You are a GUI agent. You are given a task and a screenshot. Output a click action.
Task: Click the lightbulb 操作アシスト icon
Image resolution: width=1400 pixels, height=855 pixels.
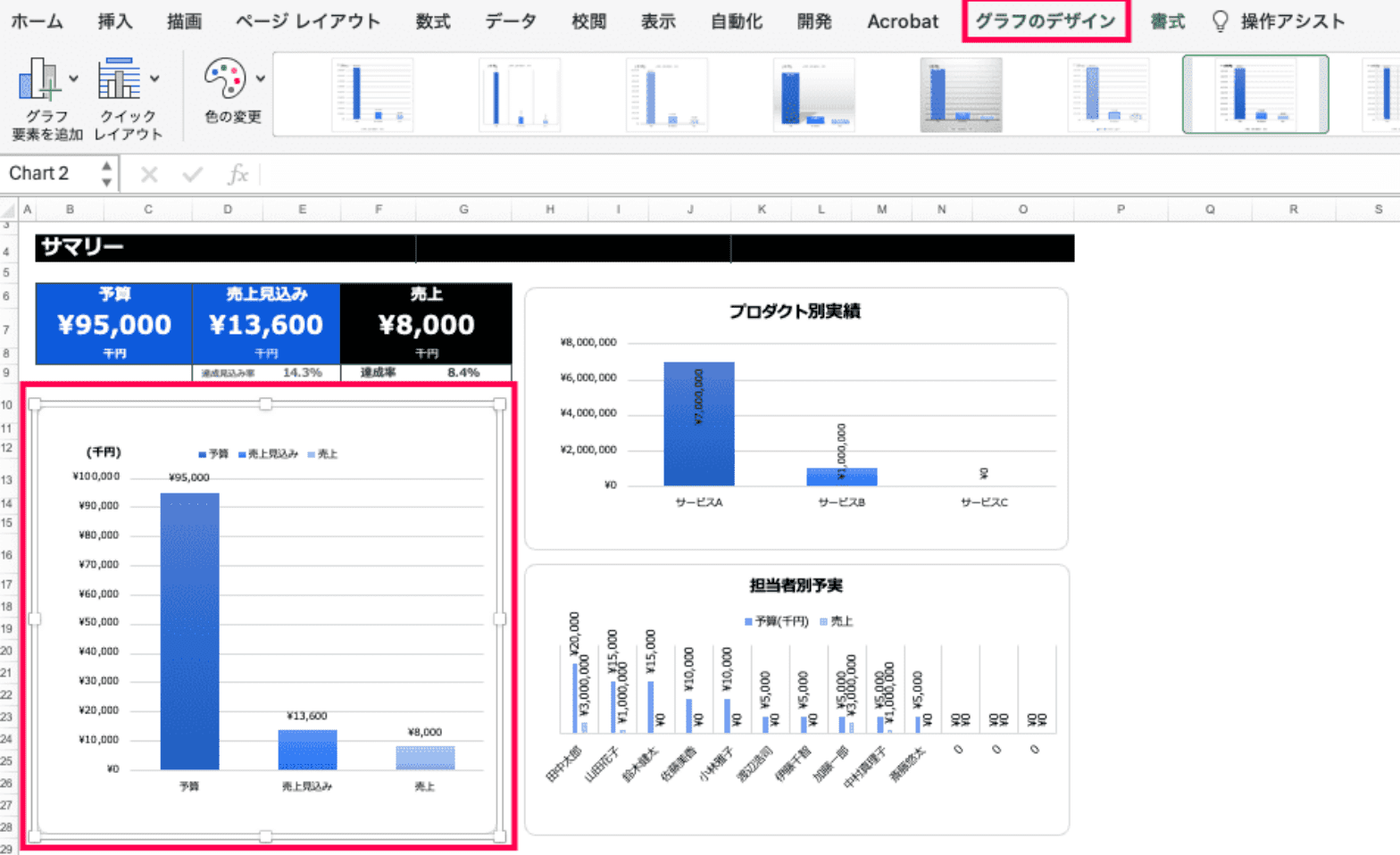(1220, 21)
